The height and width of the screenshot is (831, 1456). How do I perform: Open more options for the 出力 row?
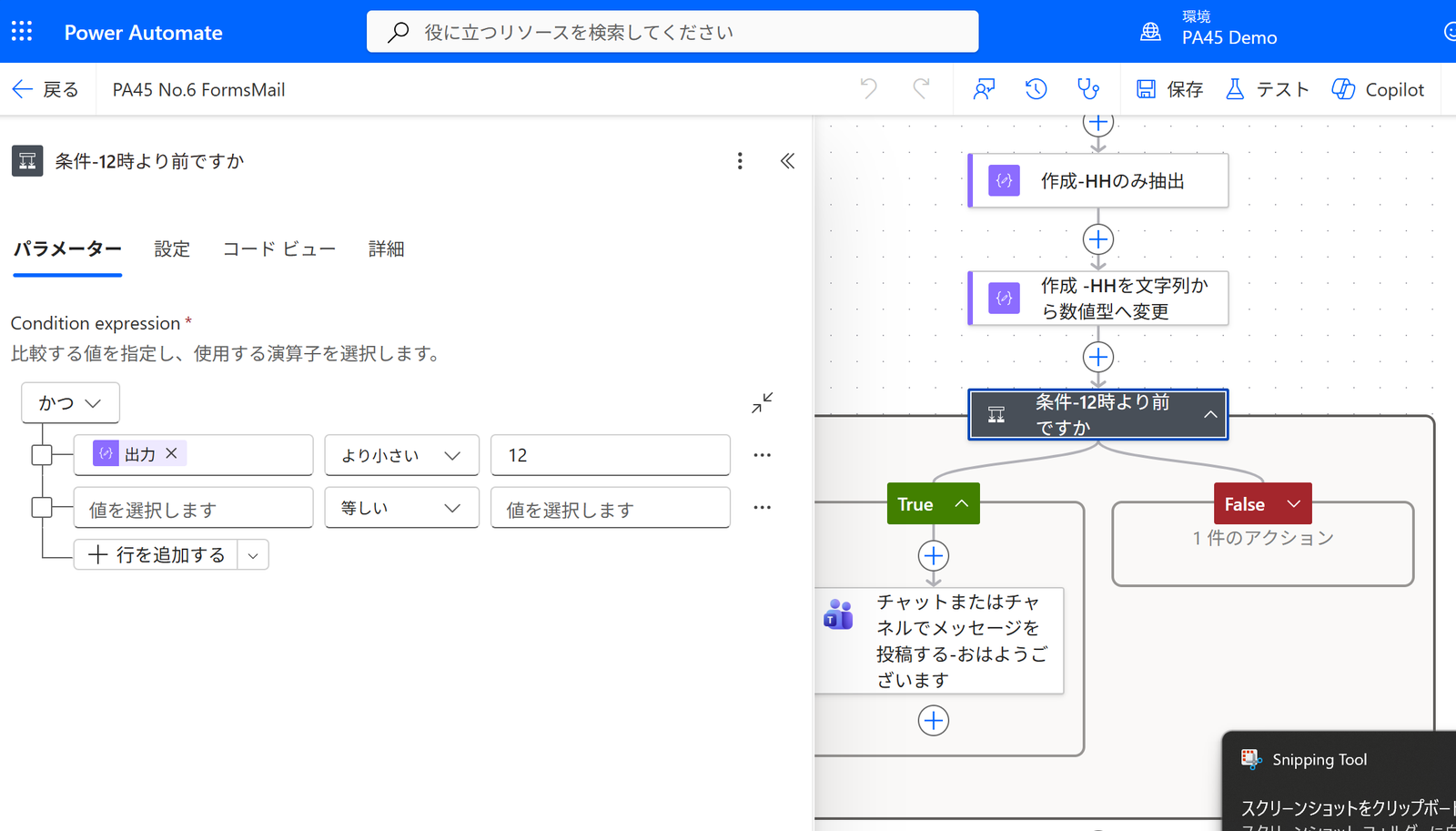[x=763, y=455]
